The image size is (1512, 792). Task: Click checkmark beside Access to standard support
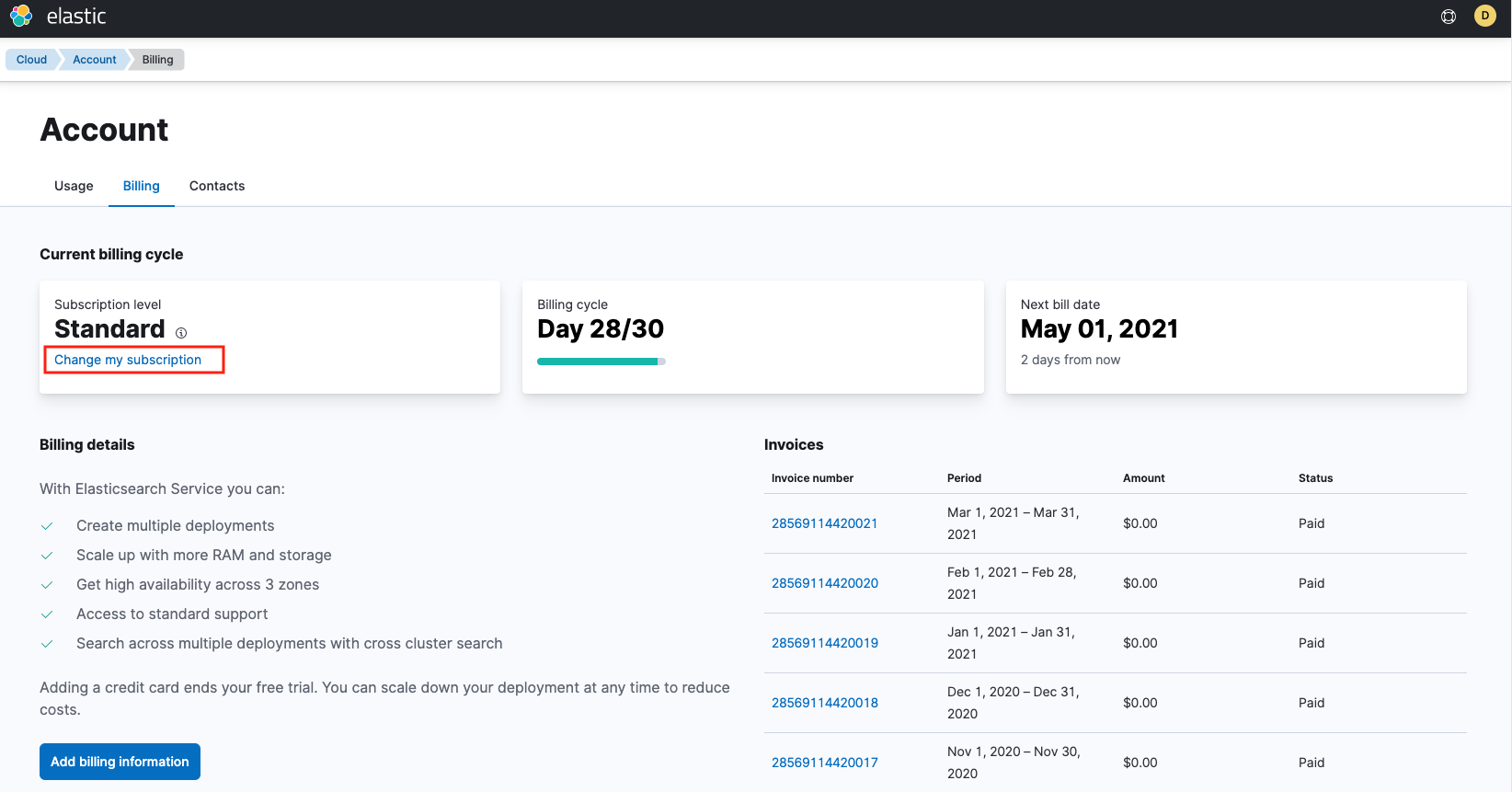(47, 614)
